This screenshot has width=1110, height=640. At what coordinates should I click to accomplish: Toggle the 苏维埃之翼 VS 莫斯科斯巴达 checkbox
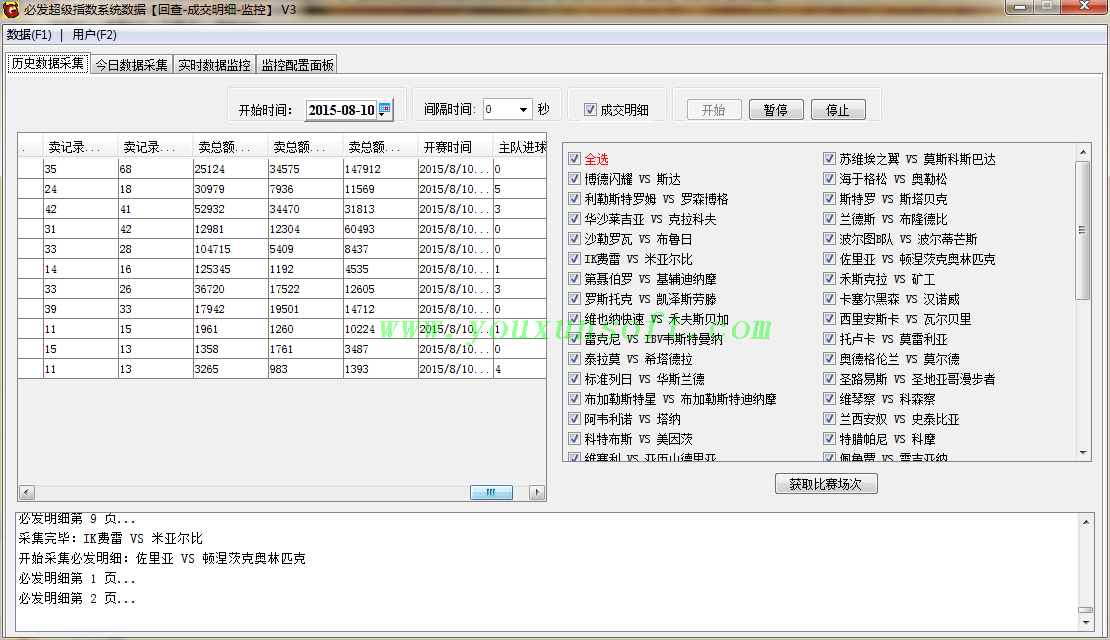tap(829, 159)
